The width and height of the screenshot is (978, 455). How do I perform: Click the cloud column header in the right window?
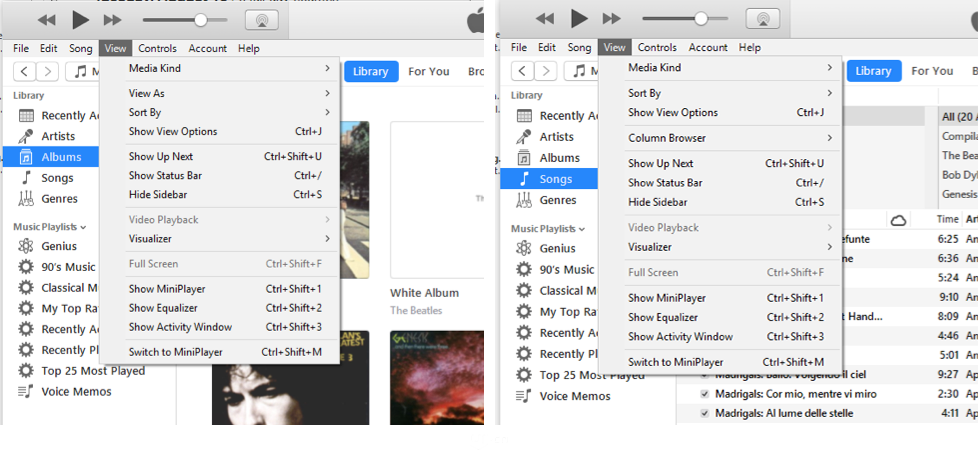(x=898, y=220)
